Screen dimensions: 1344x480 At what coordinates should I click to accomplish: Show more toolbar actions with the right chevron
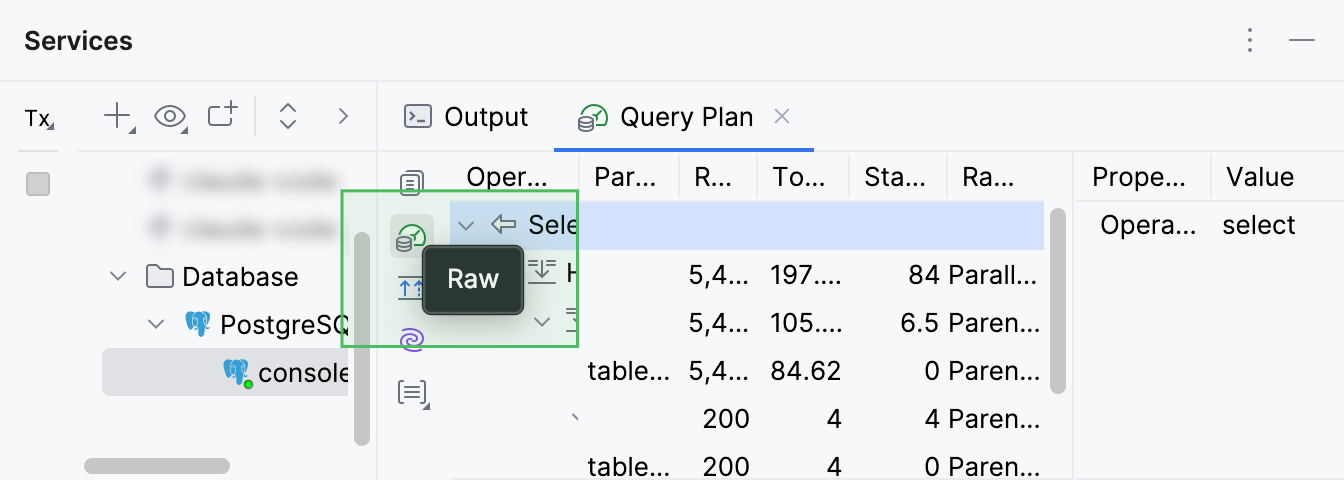coord(343,117)
